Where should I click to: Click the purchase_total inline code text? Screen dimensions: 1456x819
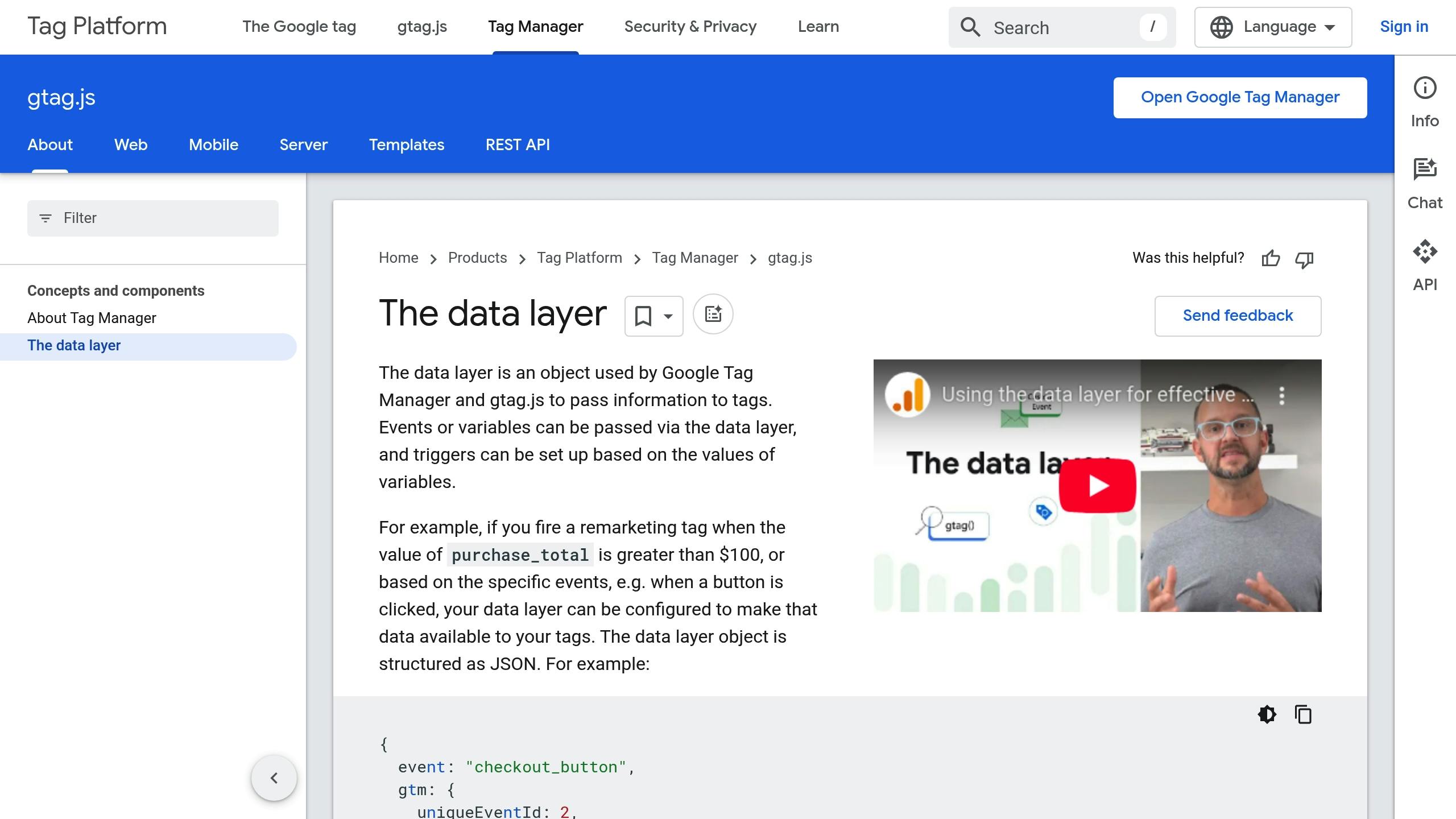520,555
